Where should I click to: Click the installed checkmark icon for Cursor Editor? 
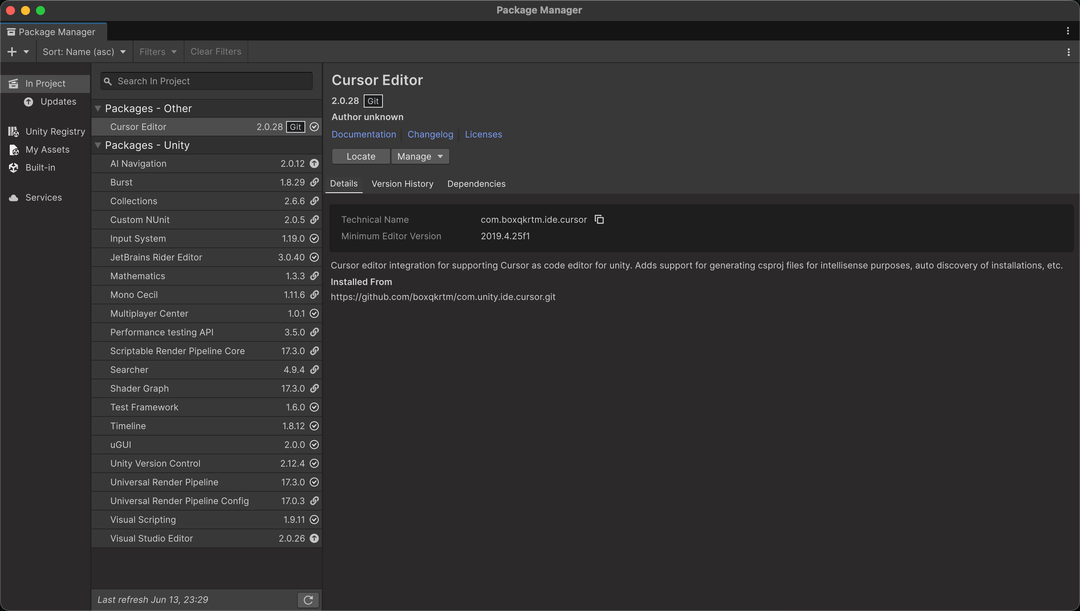(x=314, y=127)
